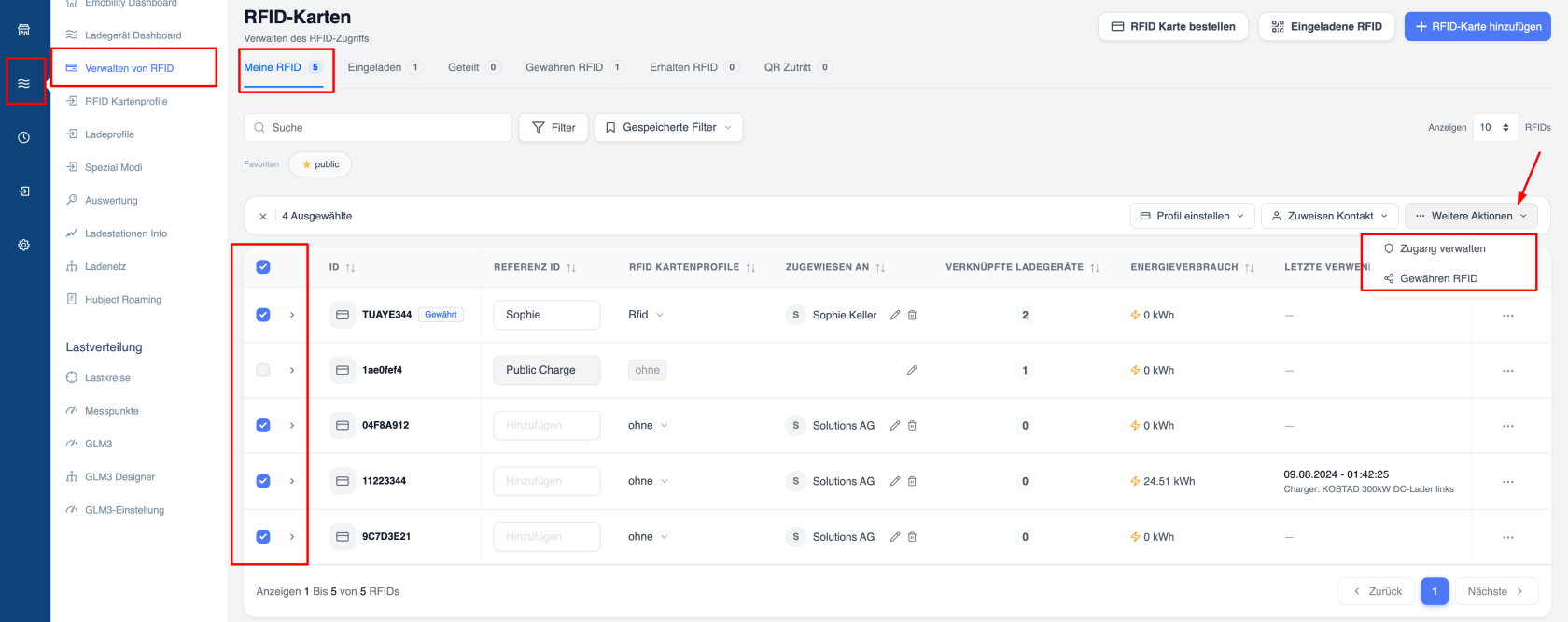Viewport: 1568px width, 622px height.
Task: Clear selection with X beside 4 Ausgewählte
Action: 263,217
